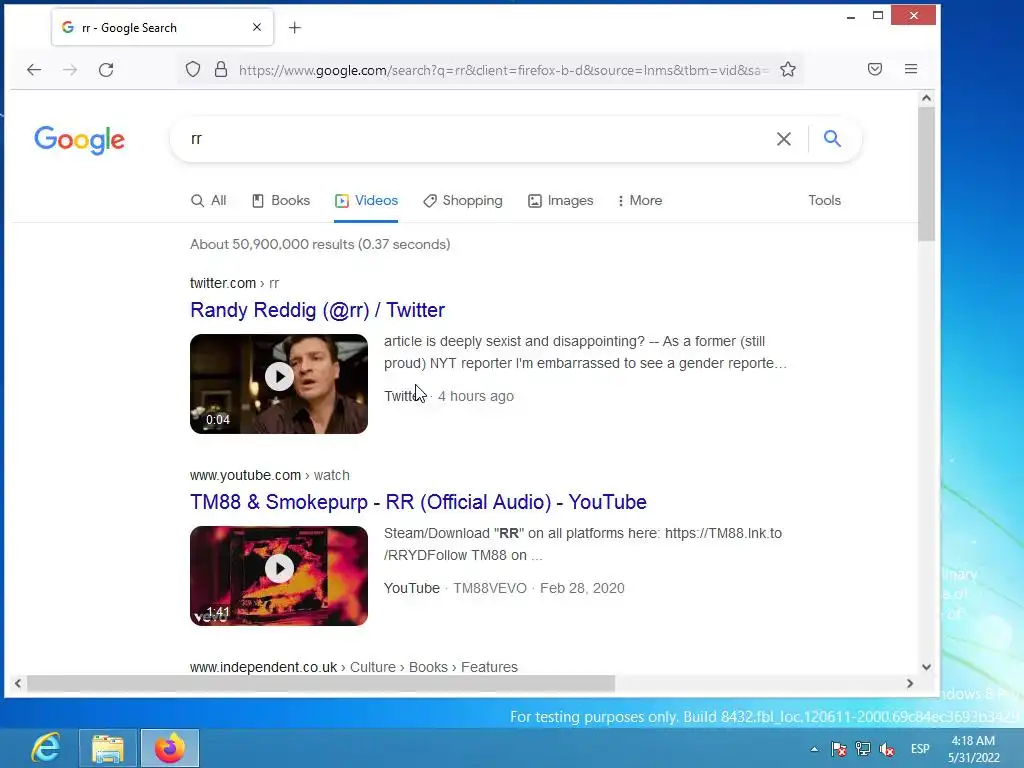Select the 'rr - Google Search' tab
Image resolution: width=1024 pixels, height=768 pixels.
163,27
